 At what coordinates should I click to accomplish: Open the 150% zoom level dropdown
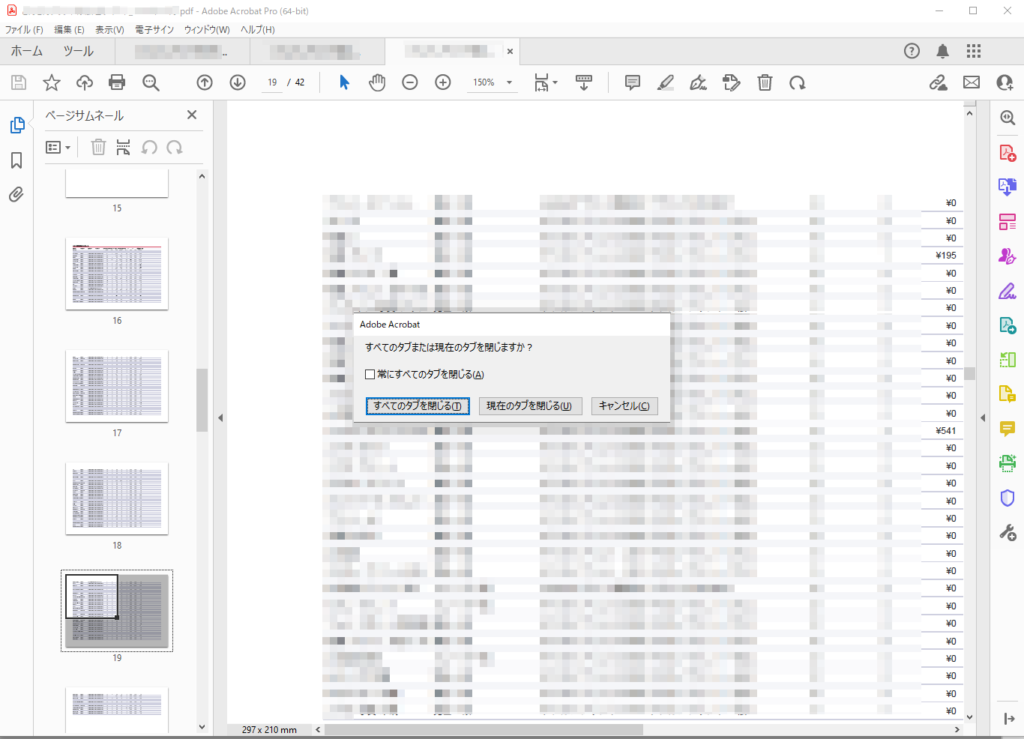click(x=509, y=83)
